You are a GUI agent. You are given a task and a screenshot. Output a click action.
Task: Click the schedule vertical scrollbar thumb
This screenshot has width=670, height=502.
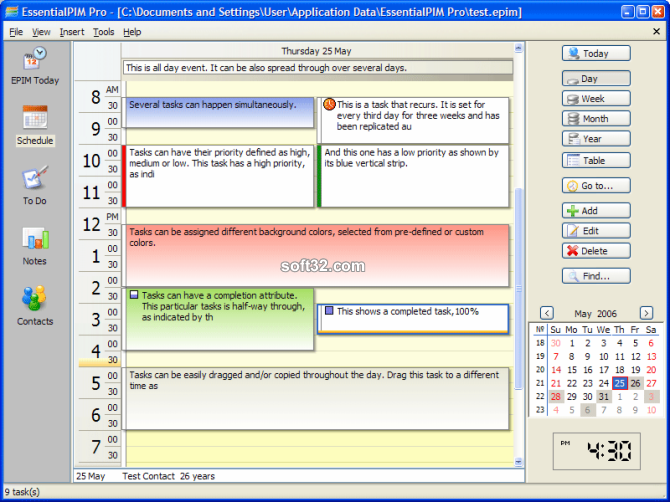[518, 288]
